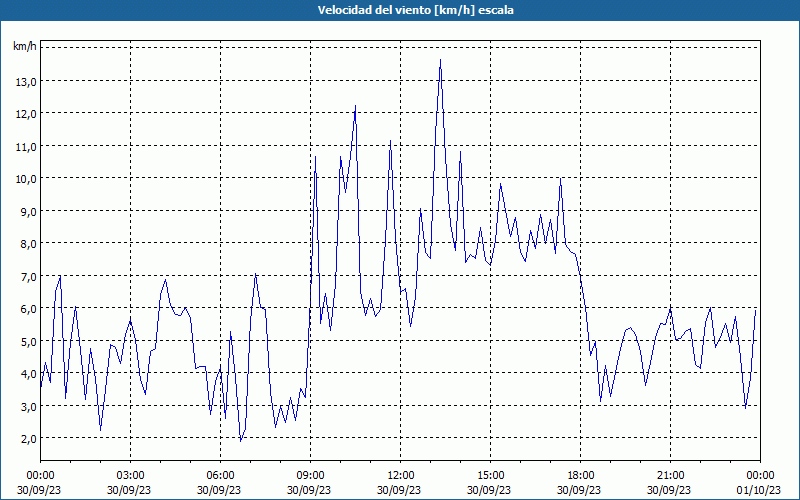
Task: Select the 11,0 y-axis label
Action: click(27, 147)
